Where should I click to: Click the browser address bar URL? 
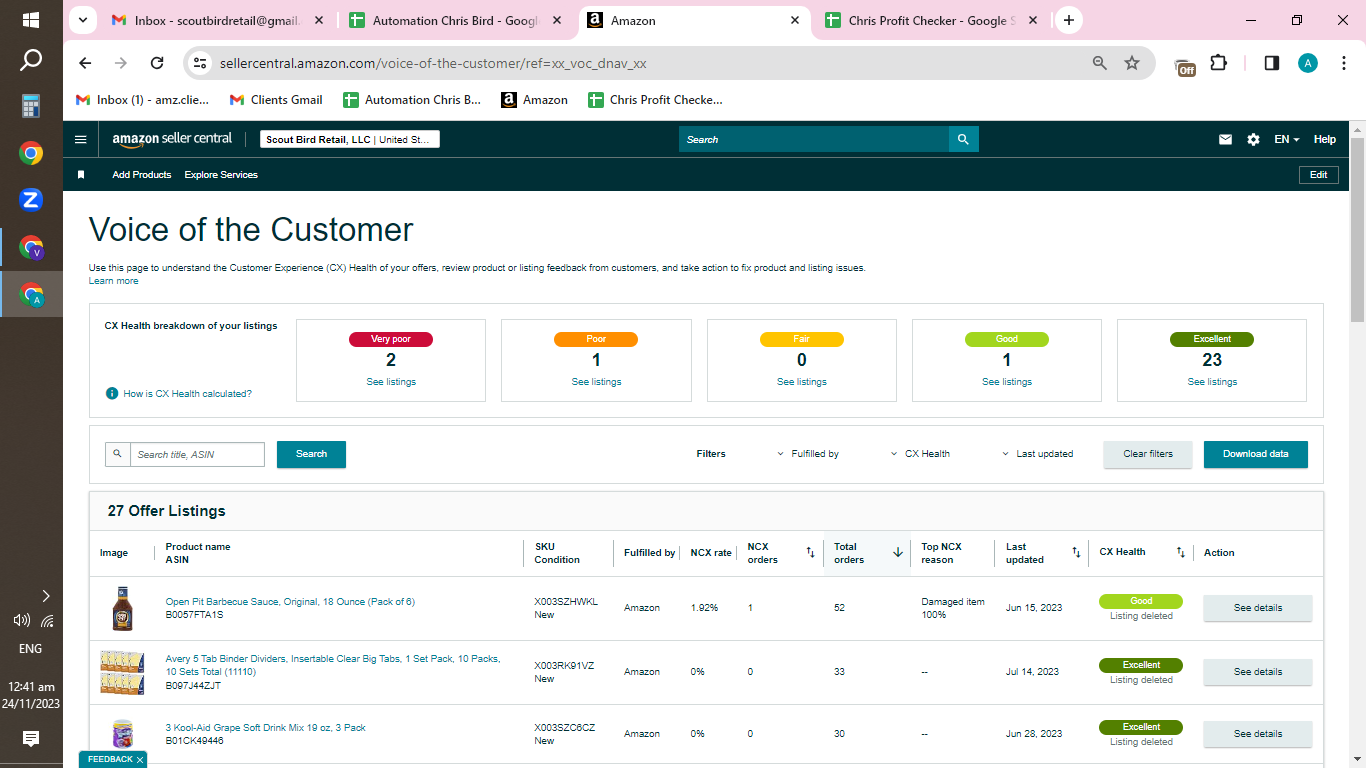click(433, 63)
